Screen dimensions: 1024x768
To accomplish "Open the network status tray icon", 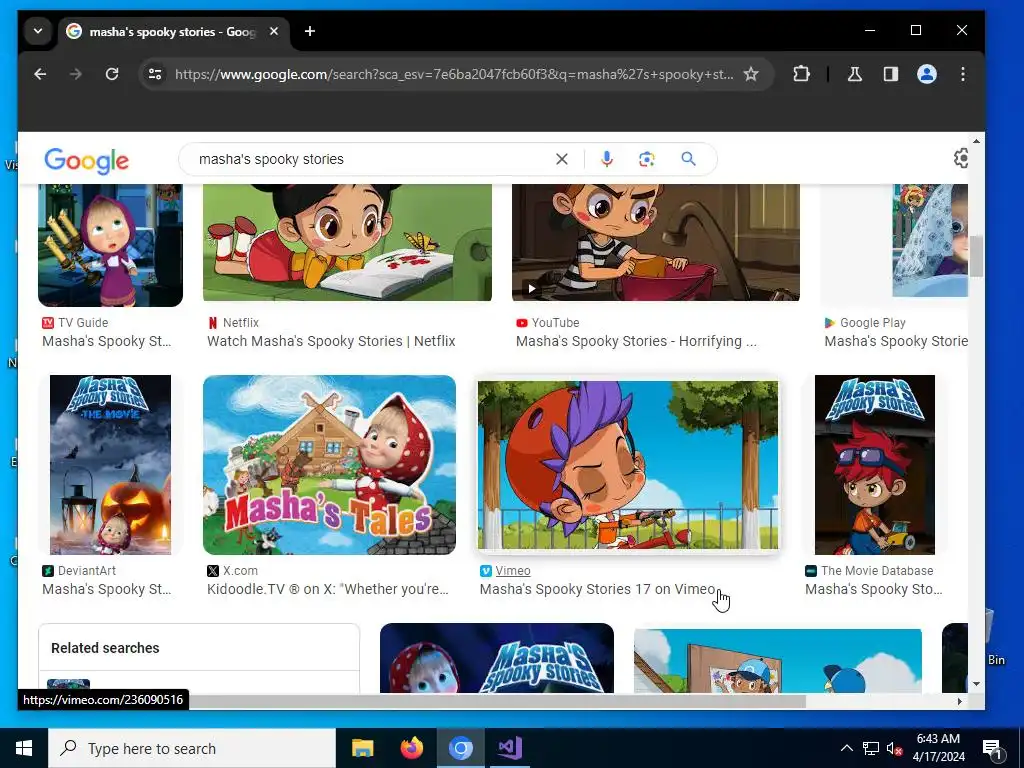I will [x=871, y=748].
